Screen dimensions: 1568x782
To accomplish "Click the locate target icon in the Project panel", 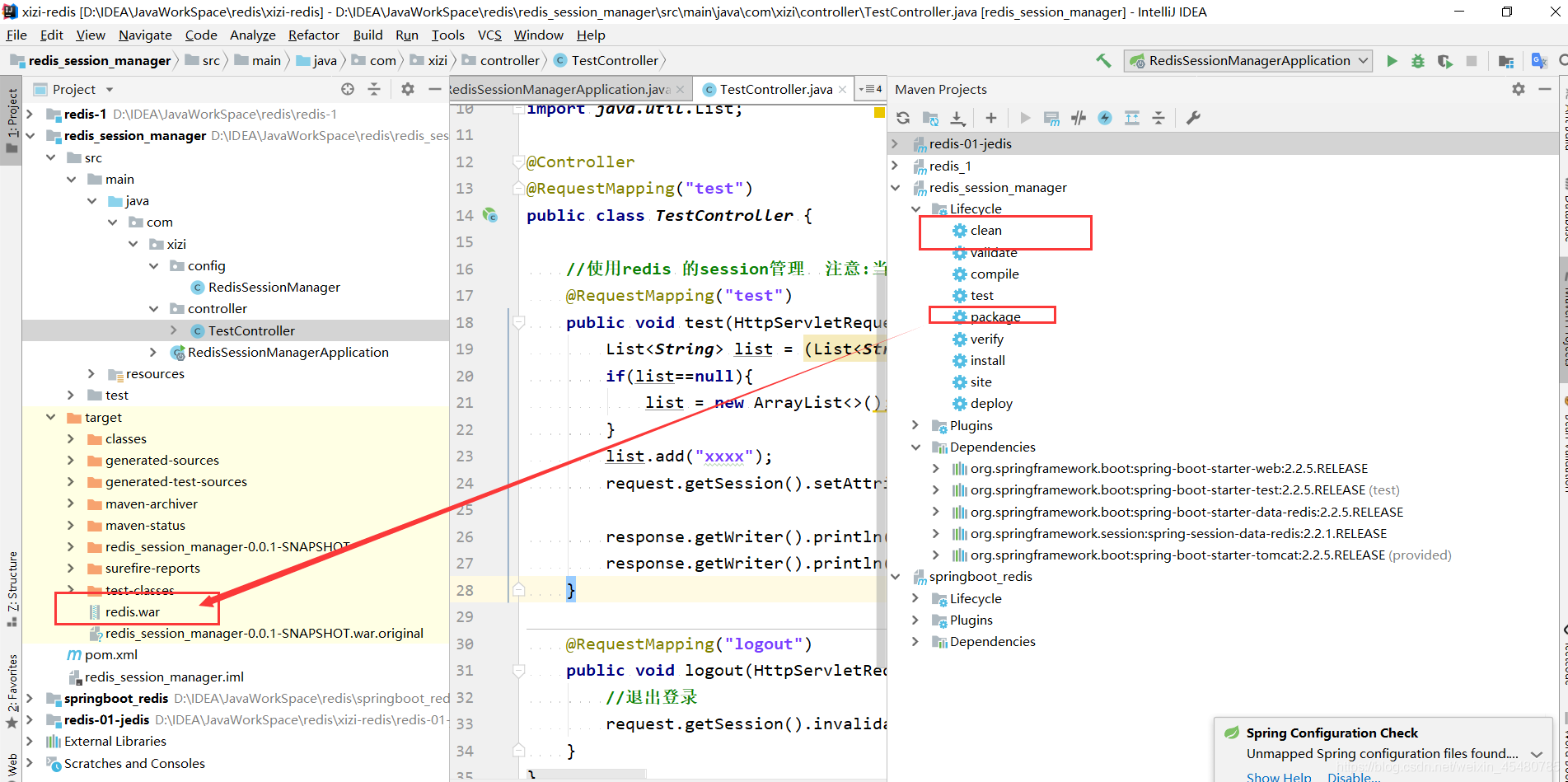I will (x=348, y=89).
